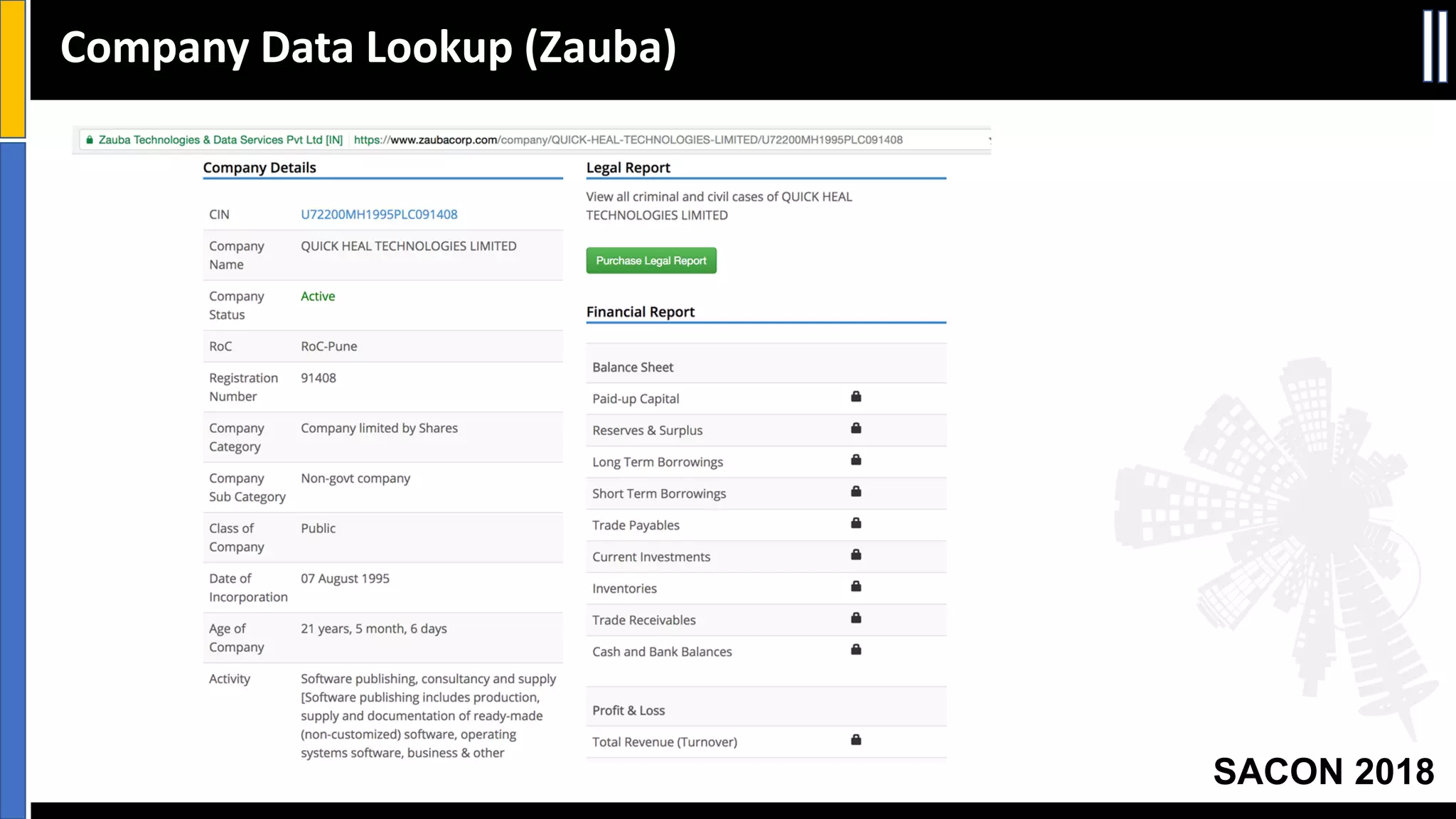Click the Company Sub Category field label
This screenshot has width=1456, height=819.
tap(247, 488)
